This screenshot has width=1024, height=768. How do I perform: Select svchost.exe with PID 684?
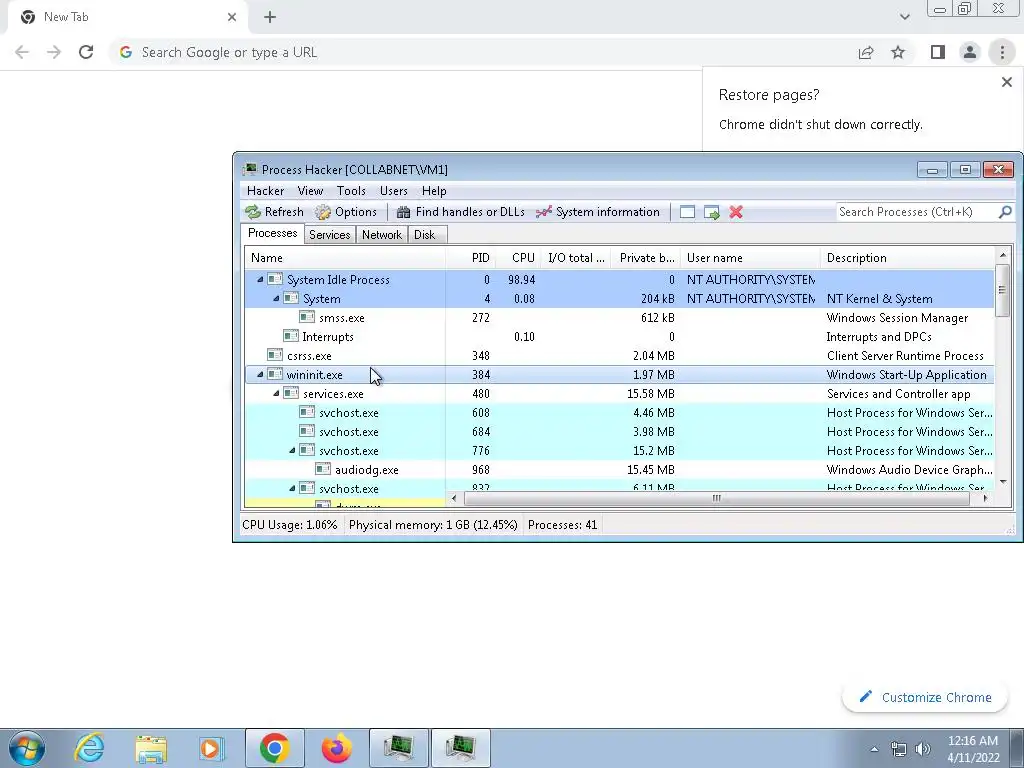[619, 432]
